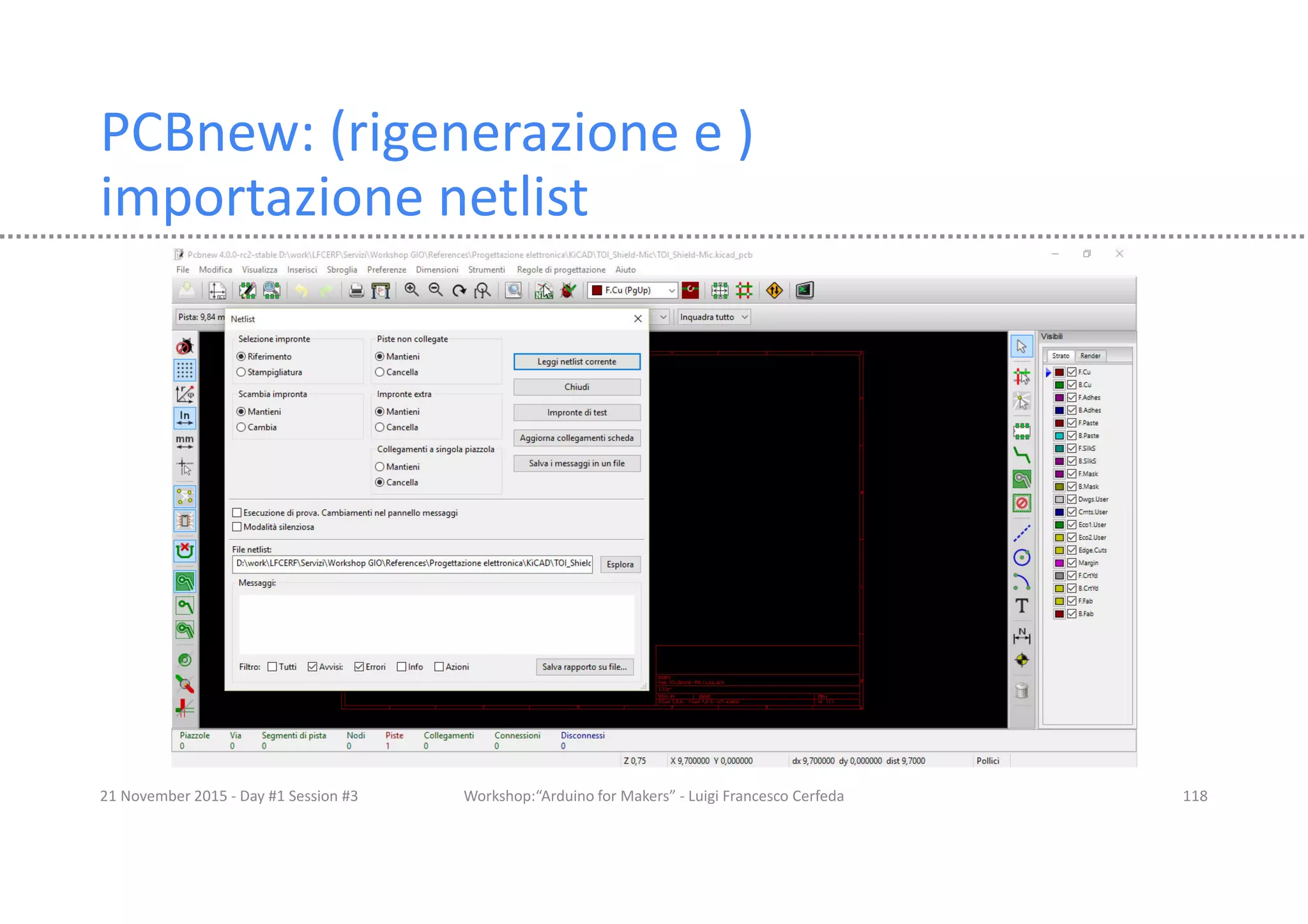Open the Strumenti menu
The height and width of the screenshot is (924, 1308).
point(486,270)
